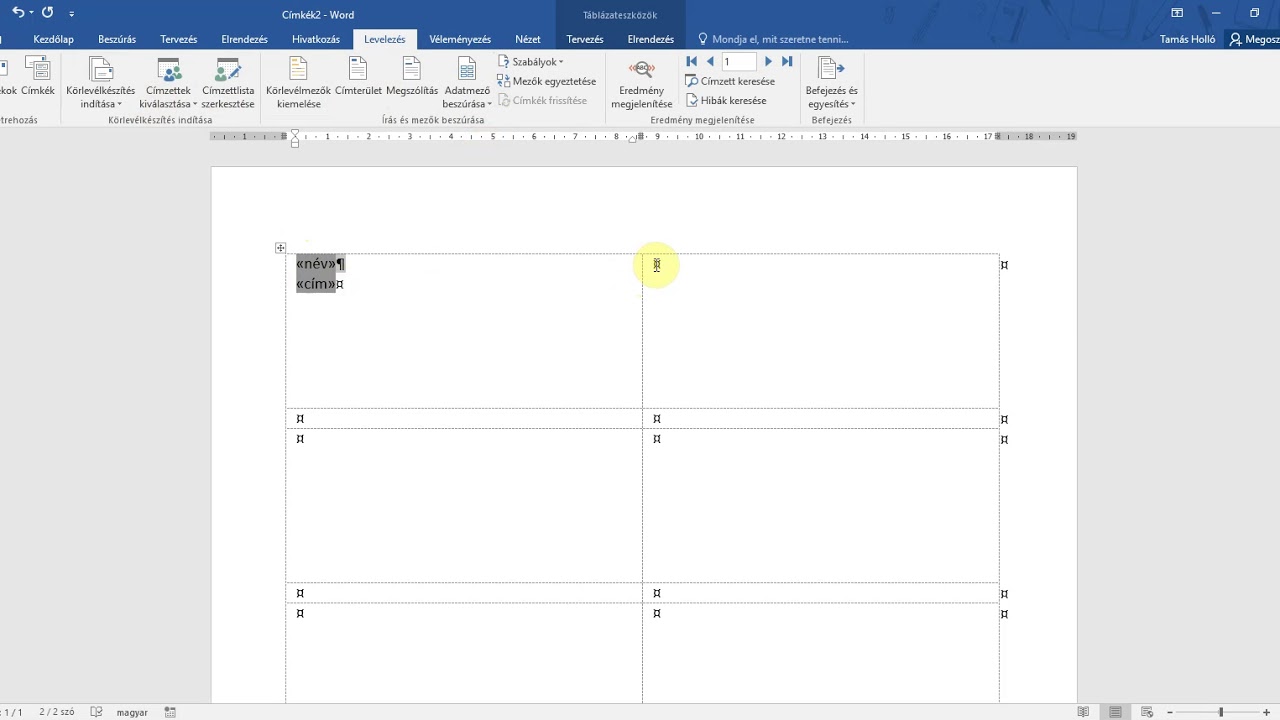
Task: Insert Címterület address block
Action: tap(358, 76)
